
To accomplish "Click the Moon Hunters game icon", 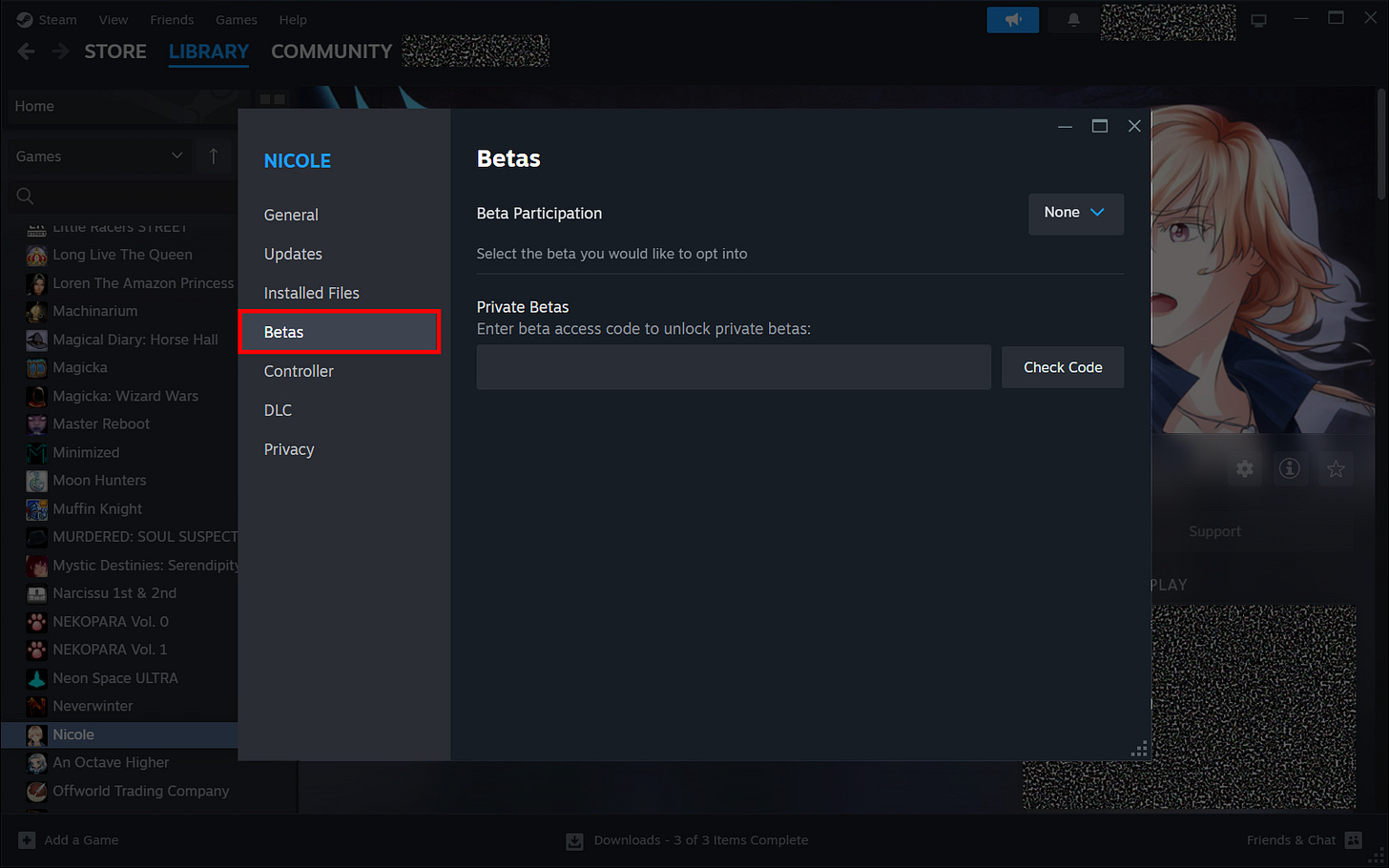I will tap(36, 481).
